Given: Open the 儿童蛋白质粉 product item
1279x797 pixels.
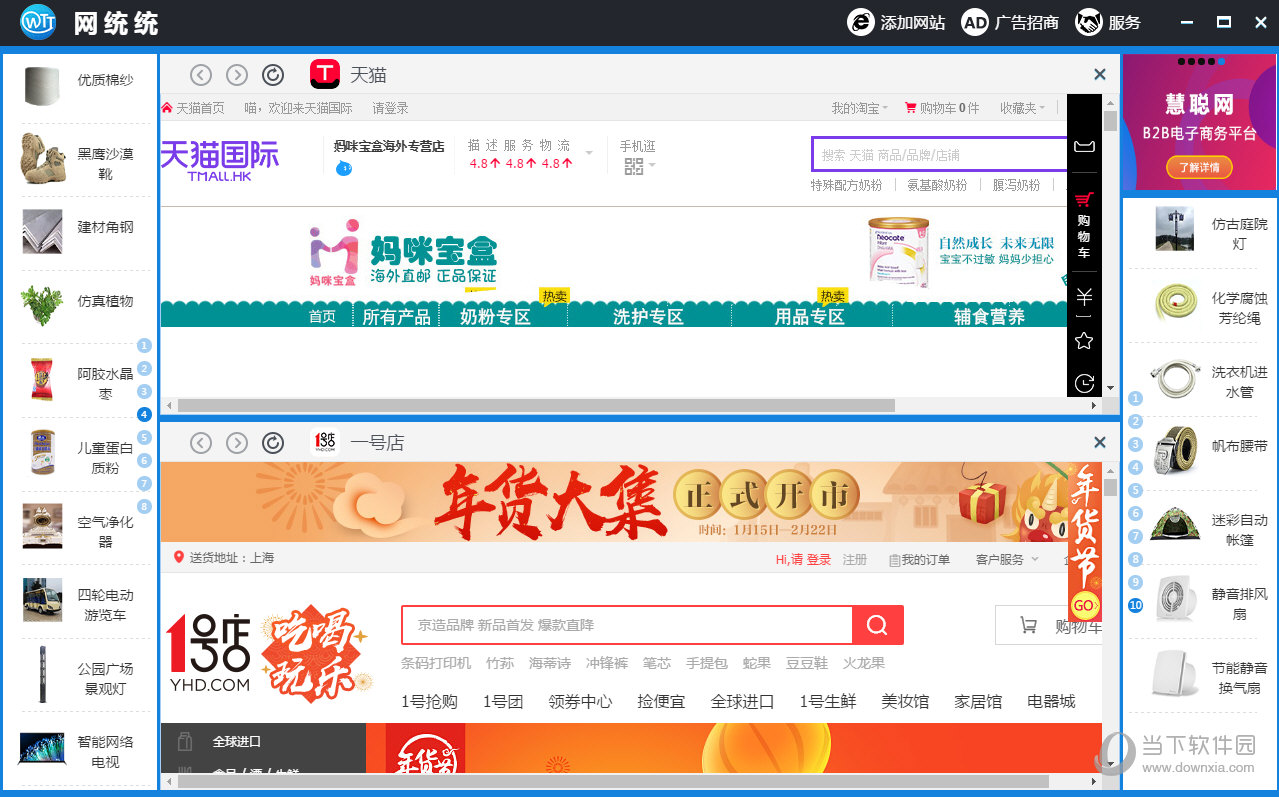Looking at the screenshot, I should [x=80, y=453].
